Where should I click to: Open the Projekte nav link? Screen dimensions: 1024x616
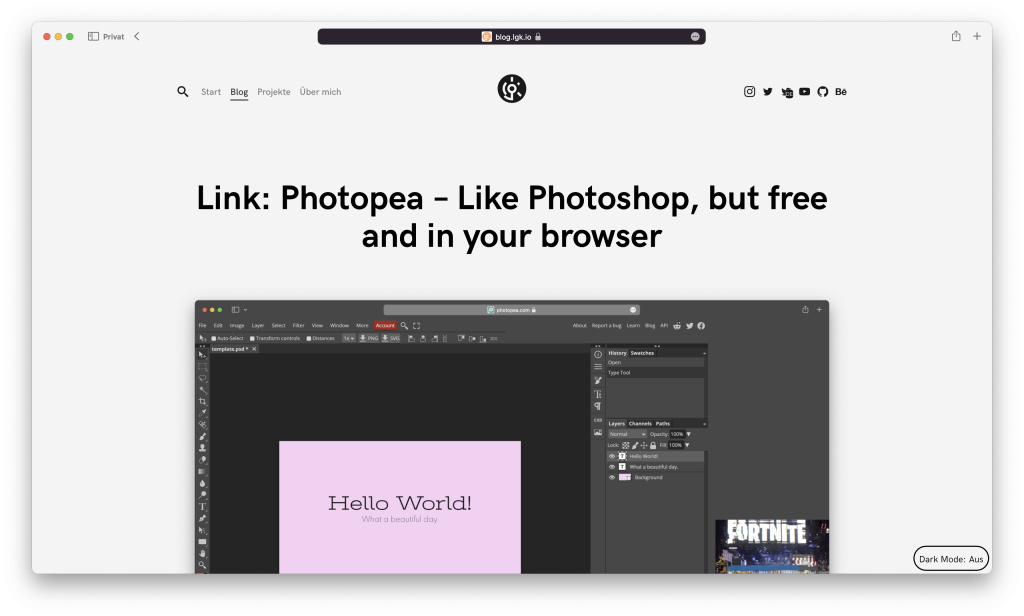pos(274,91)
